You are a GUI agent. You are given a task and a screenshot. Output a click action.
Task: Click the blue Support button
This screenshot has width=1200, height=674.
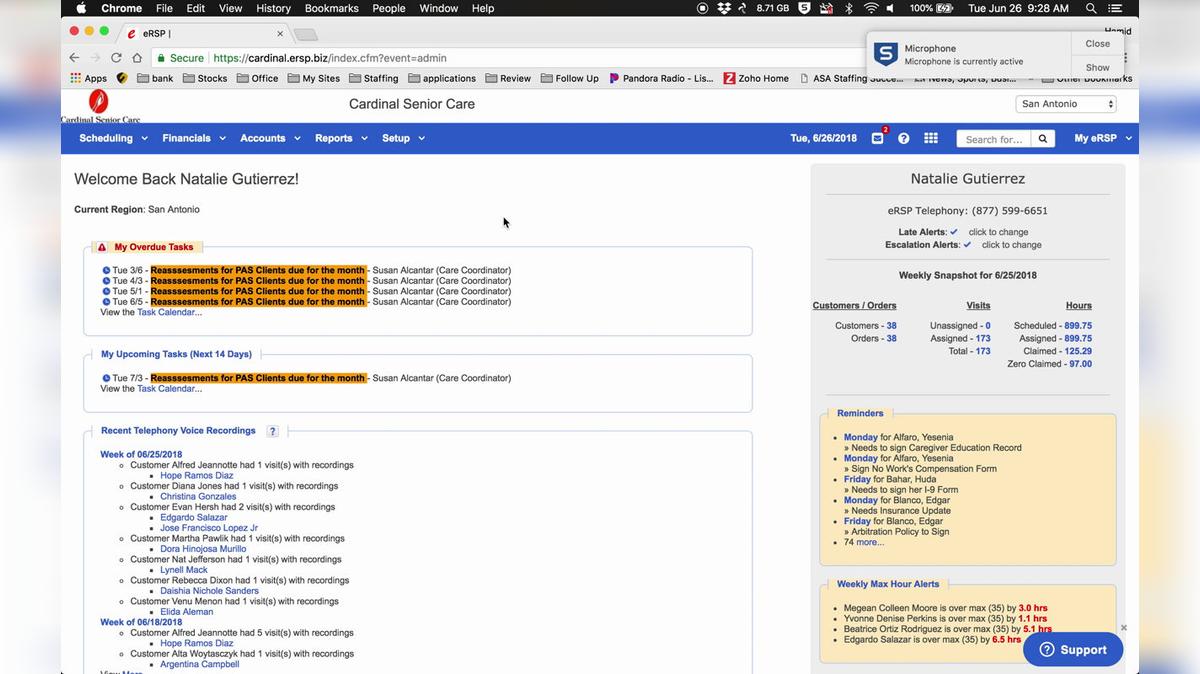pyautogui.click(x=1072, y=649)
